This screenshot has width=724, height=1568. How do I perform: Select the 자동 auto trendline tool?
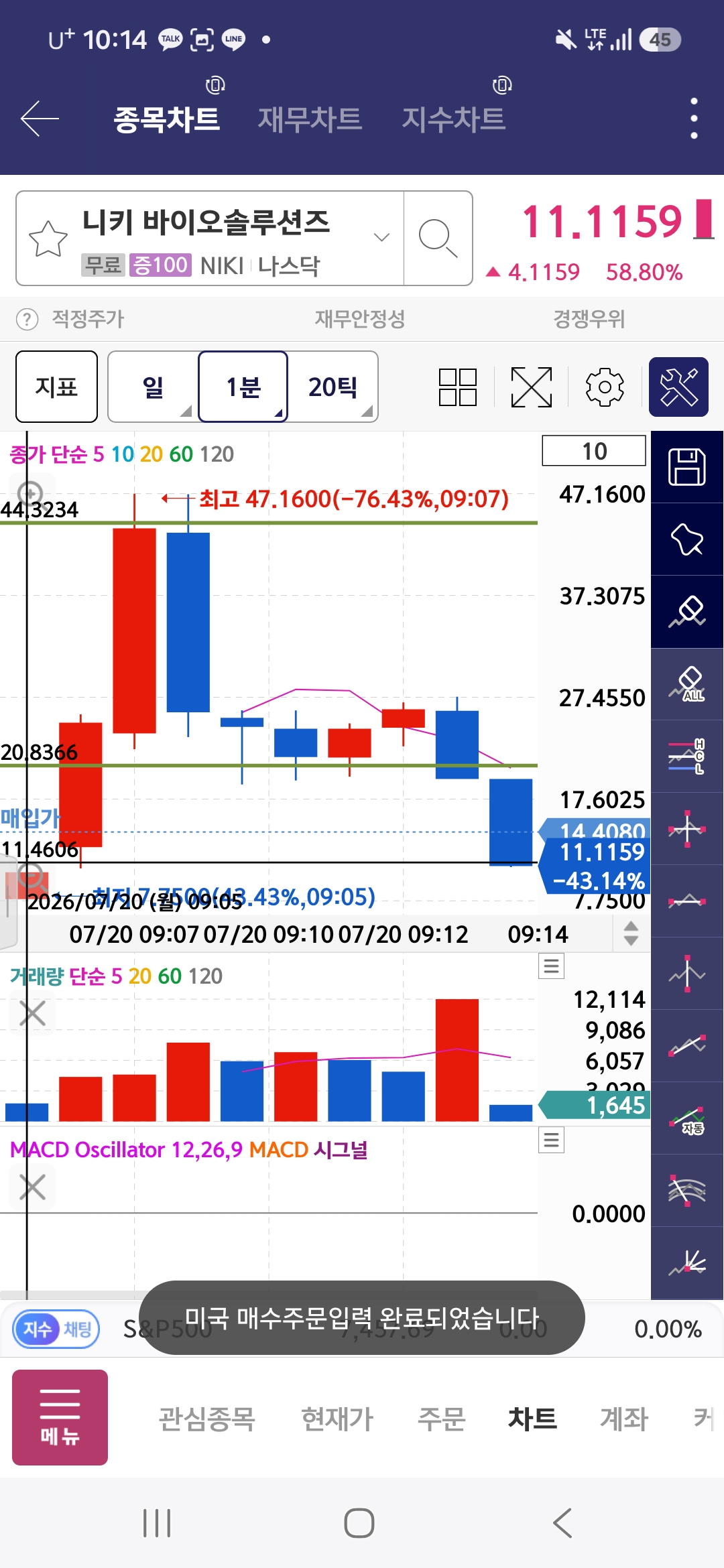point(687,1118)
